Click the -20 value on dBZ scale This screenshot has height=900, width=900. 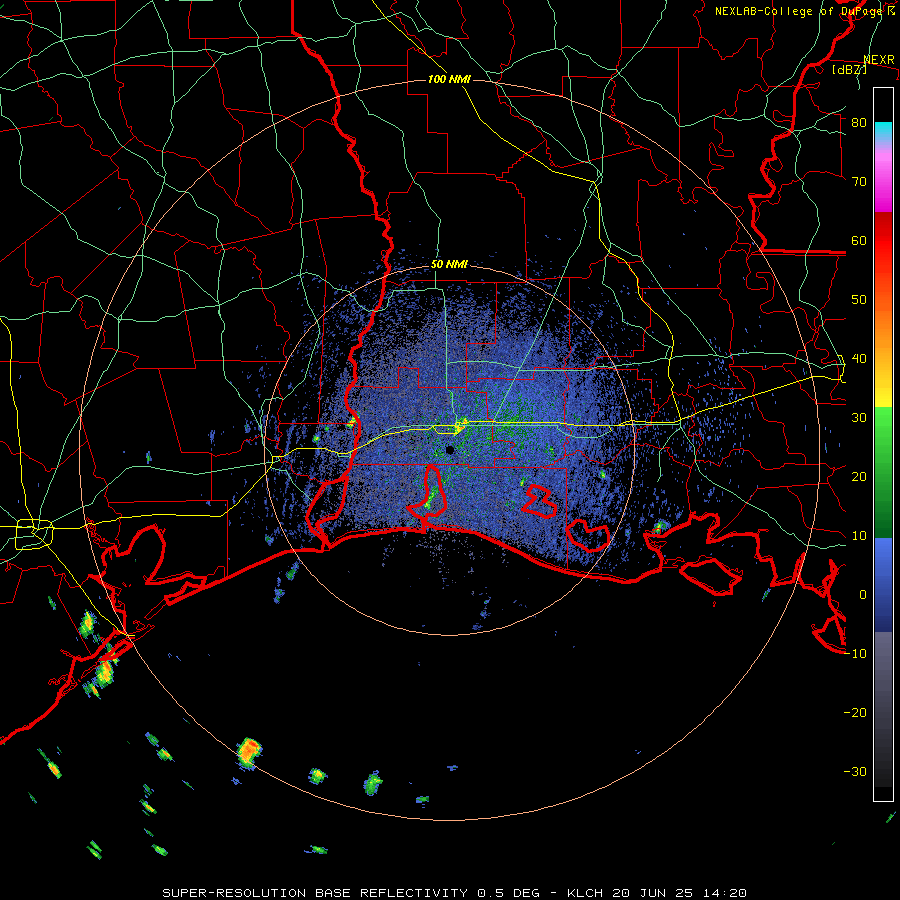pyautogui.click(x=855, y=713)
